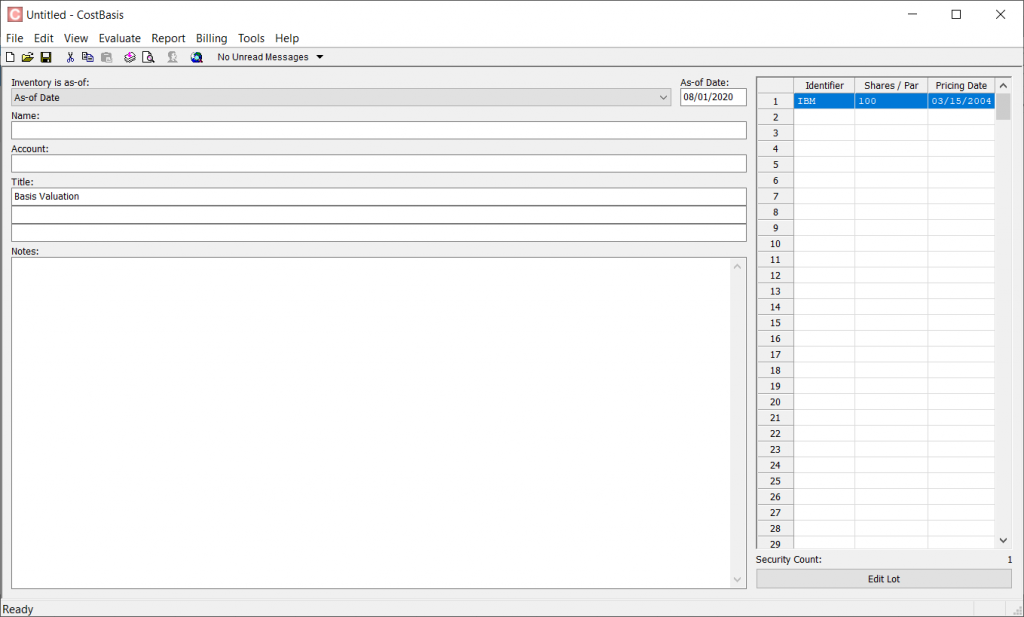This screenshot has height=617, width=1024.
Task: Open a file using the folder icon
Action: [27, 57]
